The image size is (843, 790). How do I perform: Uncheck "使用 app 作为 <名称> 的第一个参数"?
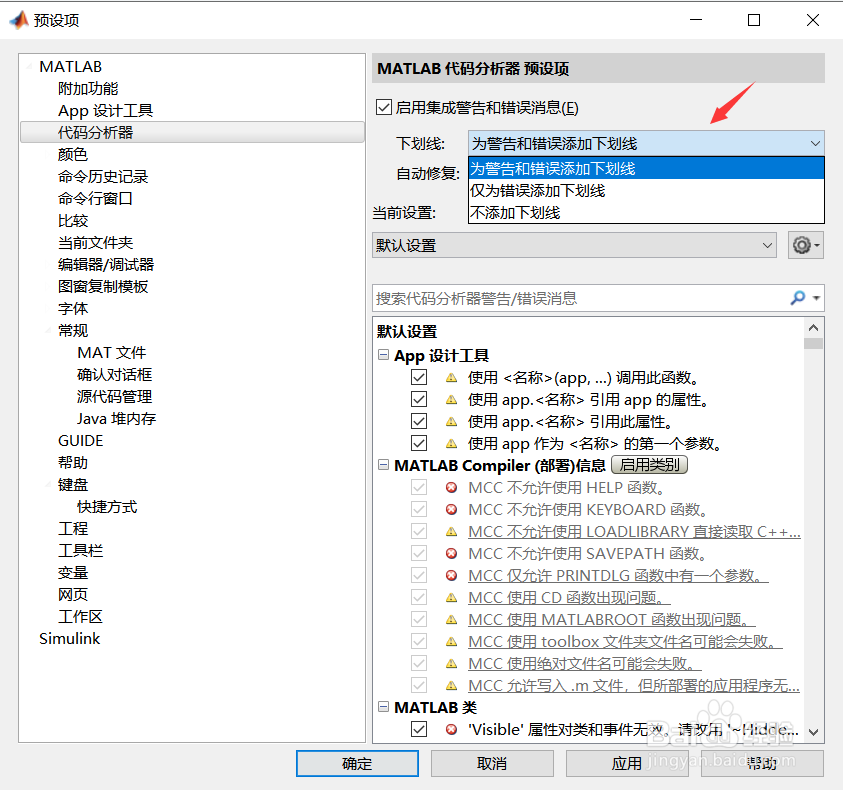[x=419, y=442]
